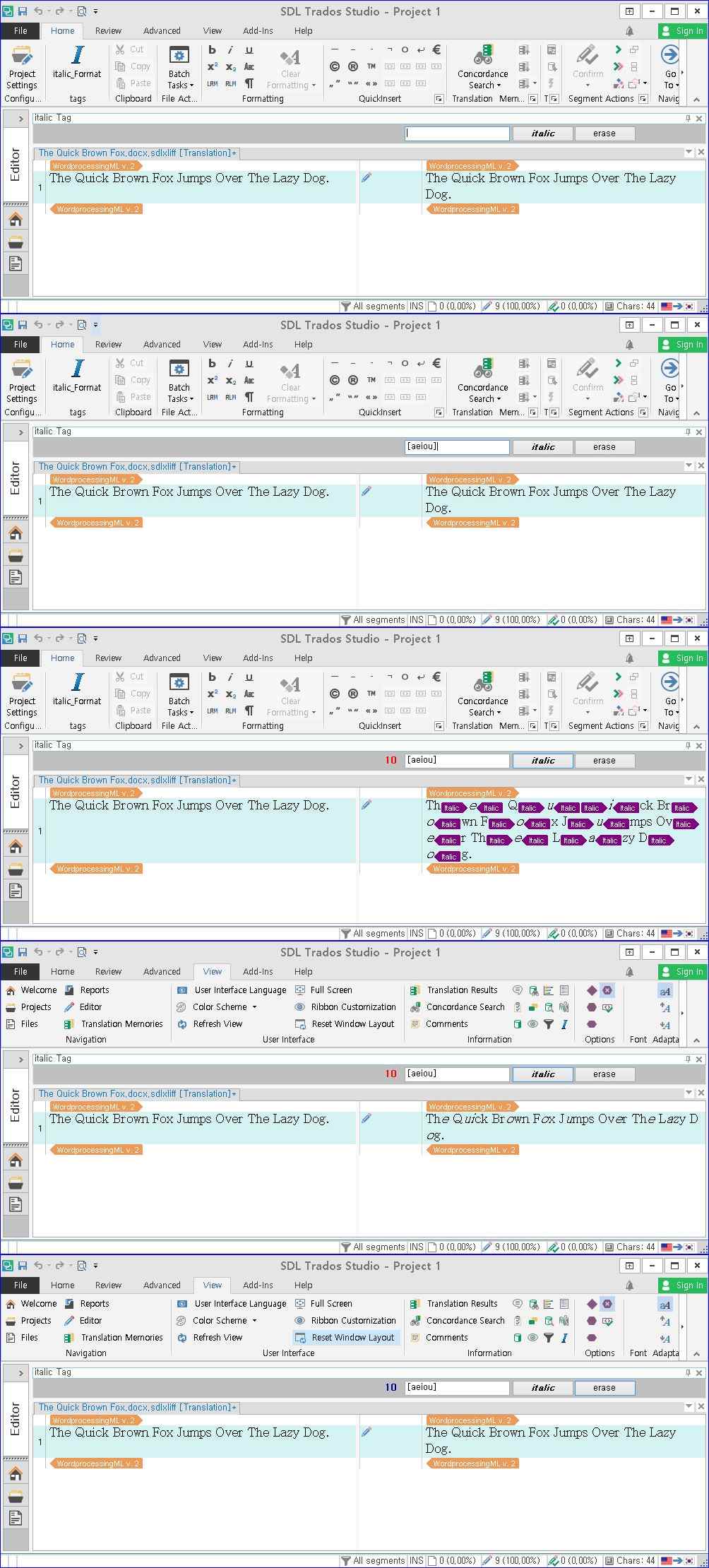Image resolution: width=709 pixels, height=1568 pixels.
Task: Click Sign In in the top window
Action: point(682,31)
